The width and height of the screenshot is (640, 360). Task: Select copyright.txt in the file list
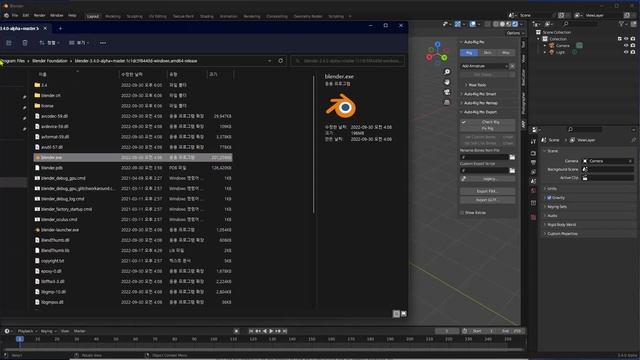coord(133,261)
